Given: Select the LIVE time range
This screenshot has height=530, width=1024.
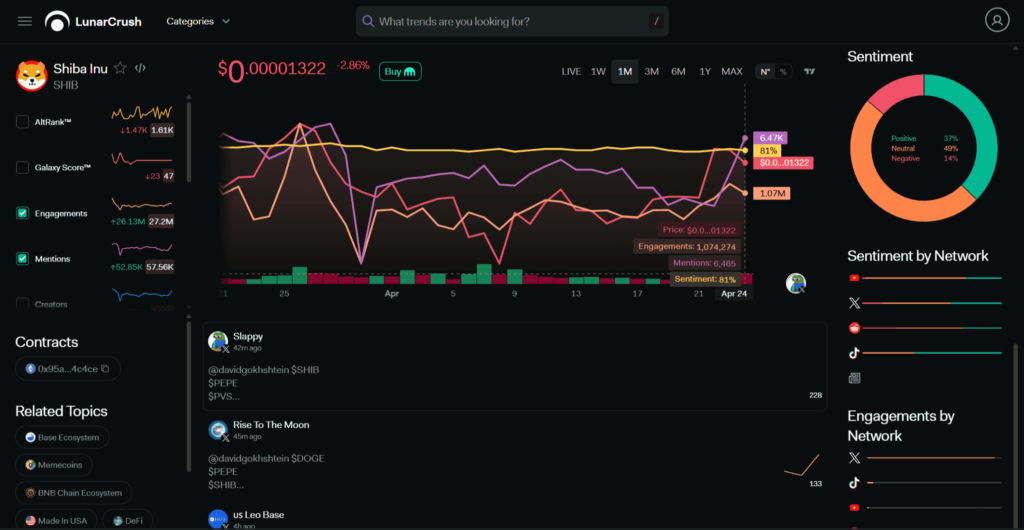Looking at the screenshot, I should pyautogui.click(x=571, y=72).
